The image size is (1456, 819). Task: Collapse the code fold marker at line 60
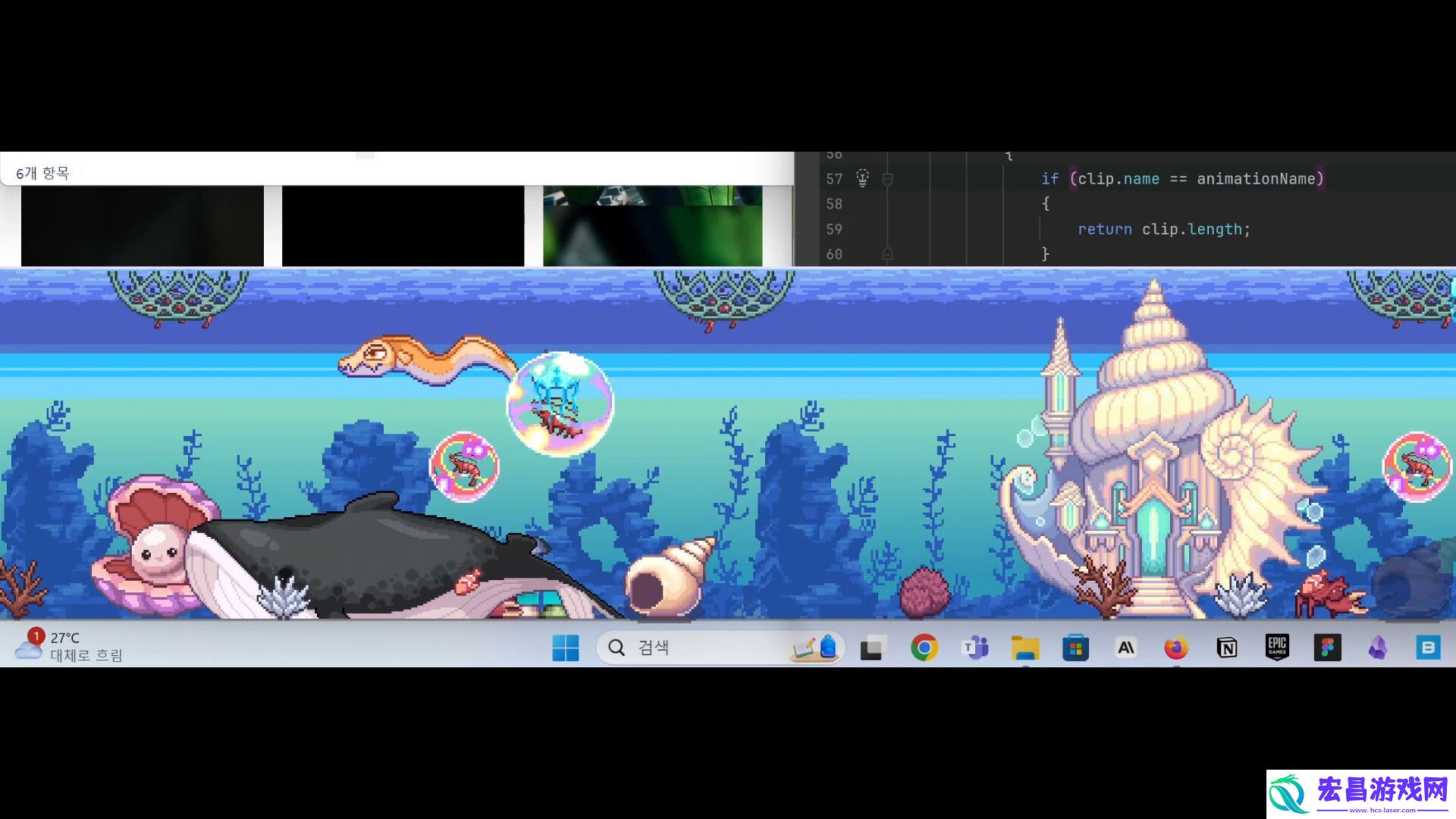tap(887, 254)
